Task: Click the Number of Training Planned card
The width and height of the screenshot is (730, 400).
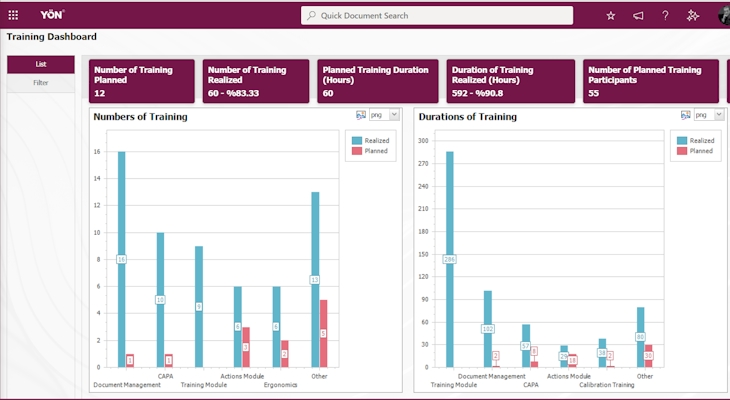Action: click(x=142, y=81)
